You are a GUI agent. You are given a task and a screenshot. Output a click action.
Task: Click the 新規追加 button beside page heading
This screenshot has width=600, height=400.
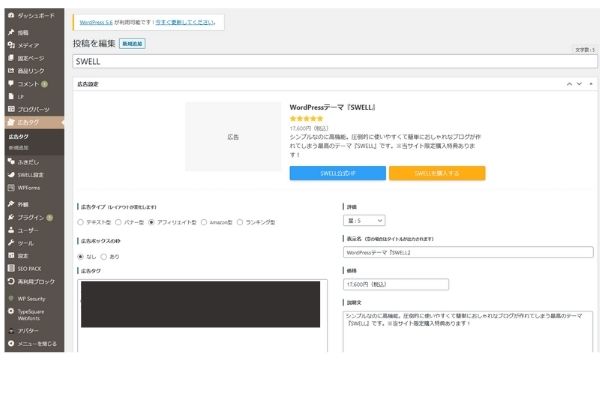(x=132, y=44)
